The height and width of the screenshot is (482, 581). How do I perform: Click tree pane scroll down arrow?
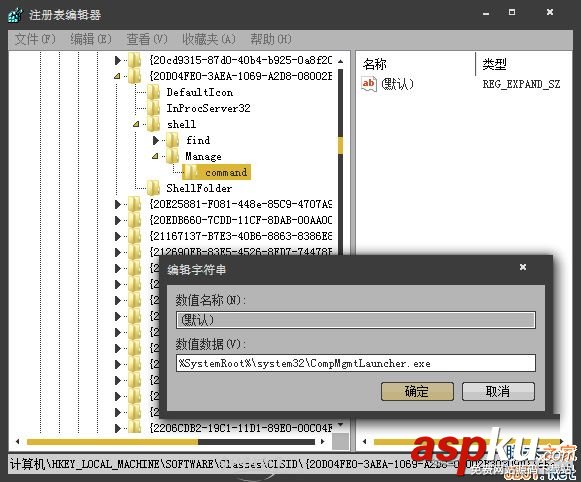(341, 425)
